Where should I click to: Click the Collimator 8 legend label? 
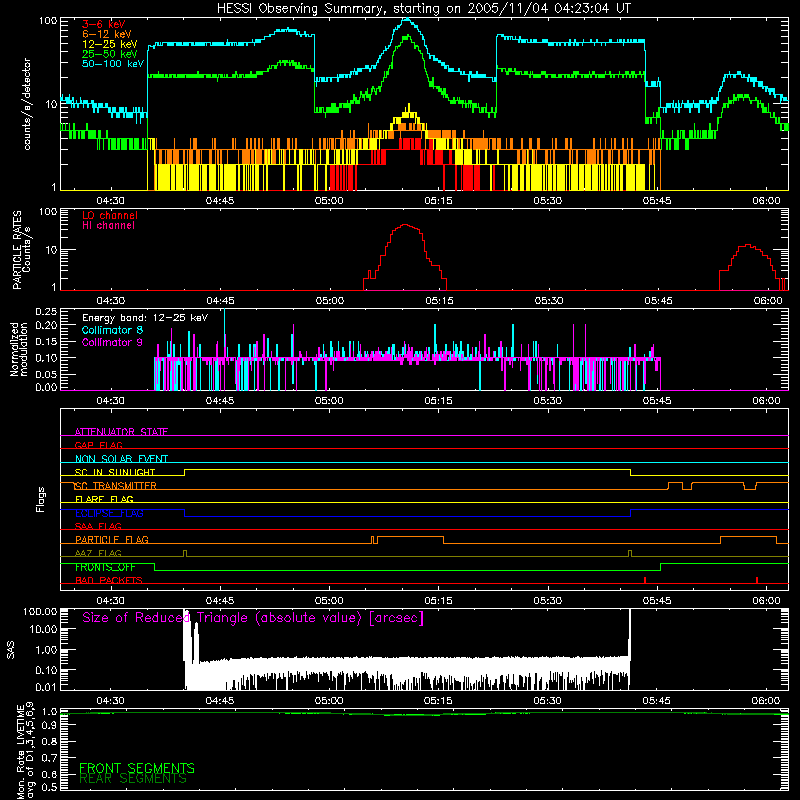point(112,330)
